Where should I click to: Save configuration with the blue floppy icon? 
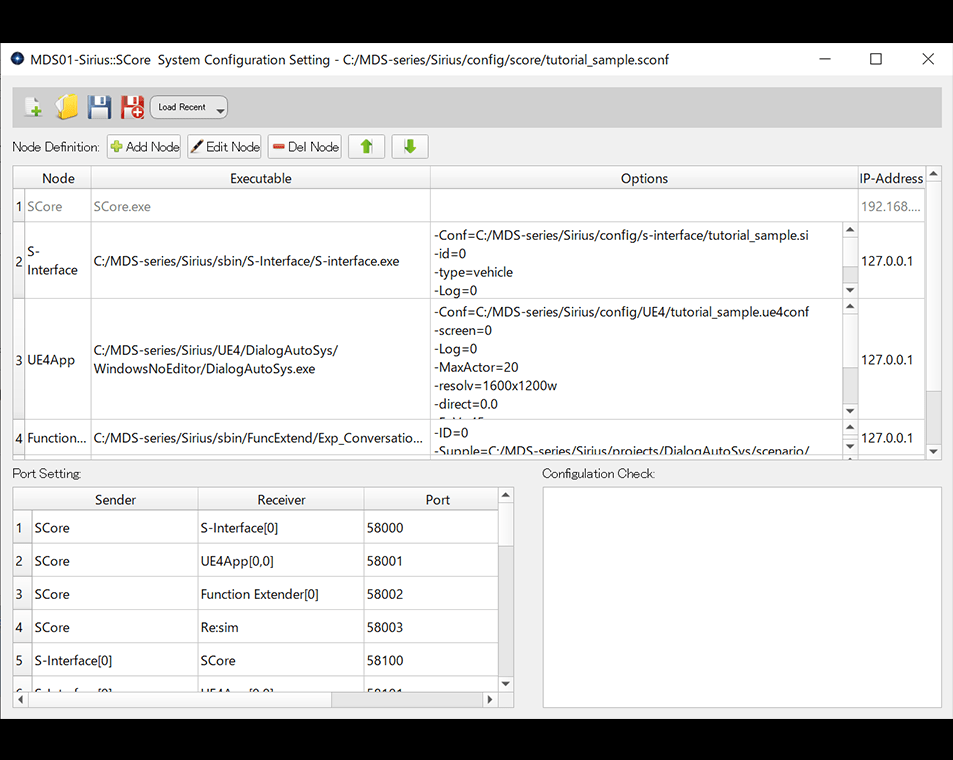click(x=99, y=107)
